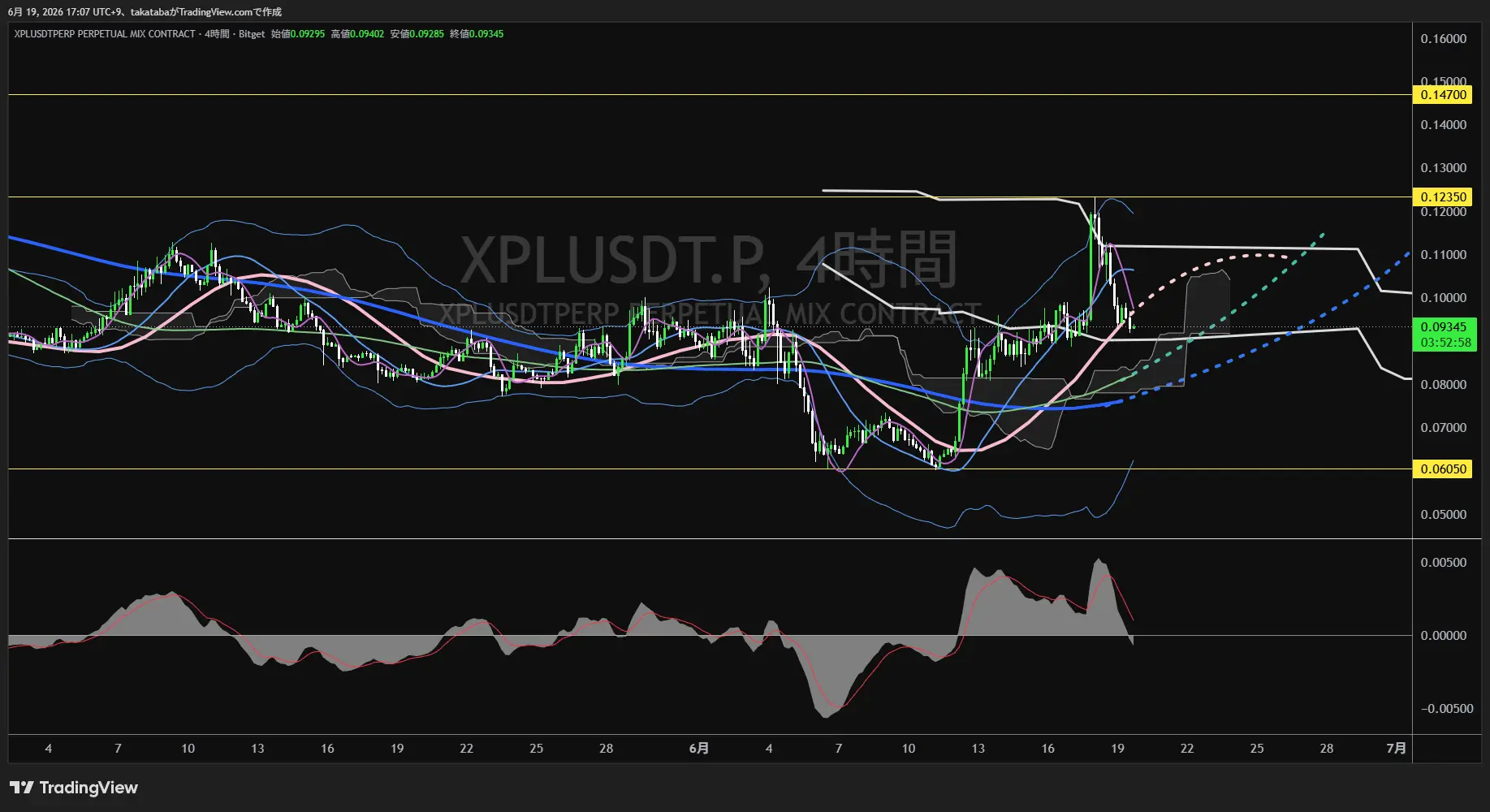This screenshot has height=812, width=1490.
Task: Click the current price label 0.09345
Action: [1443, 327]
